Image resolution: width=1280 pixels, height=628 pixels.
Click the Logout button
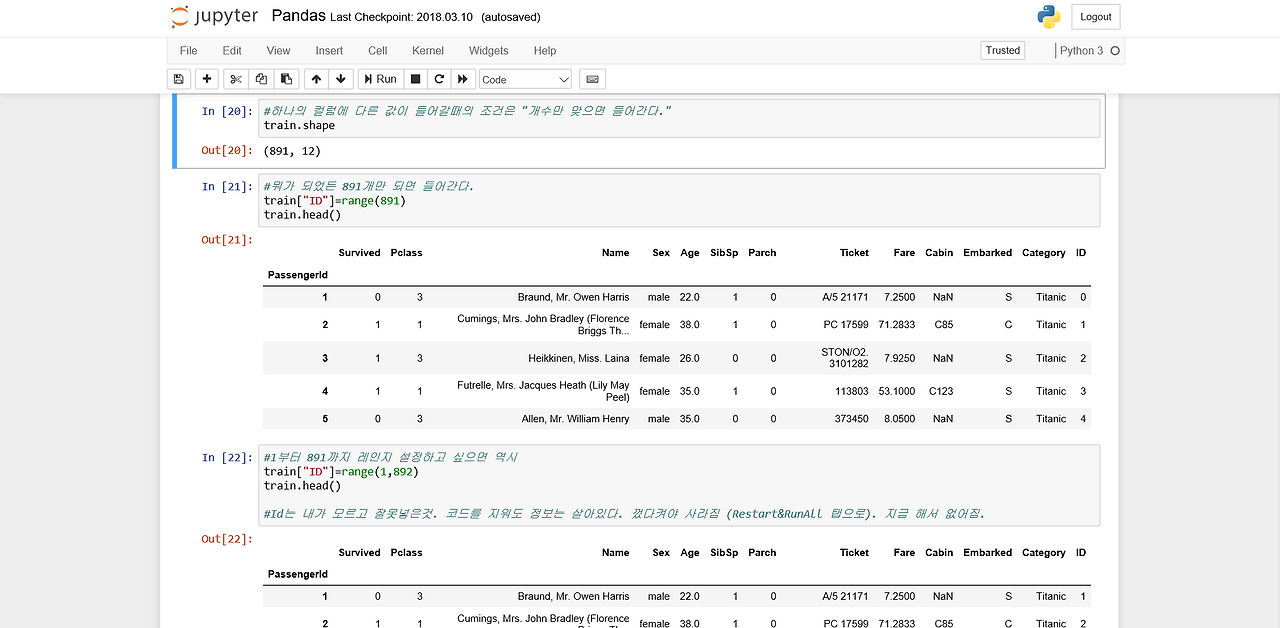tap(1095, 17)
